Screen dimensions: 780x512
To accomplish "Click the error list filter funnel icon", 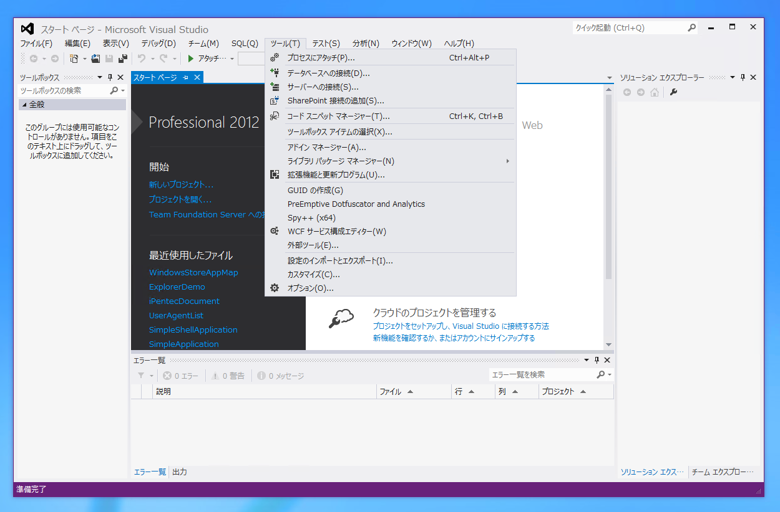I will click(x=141, y=376).
